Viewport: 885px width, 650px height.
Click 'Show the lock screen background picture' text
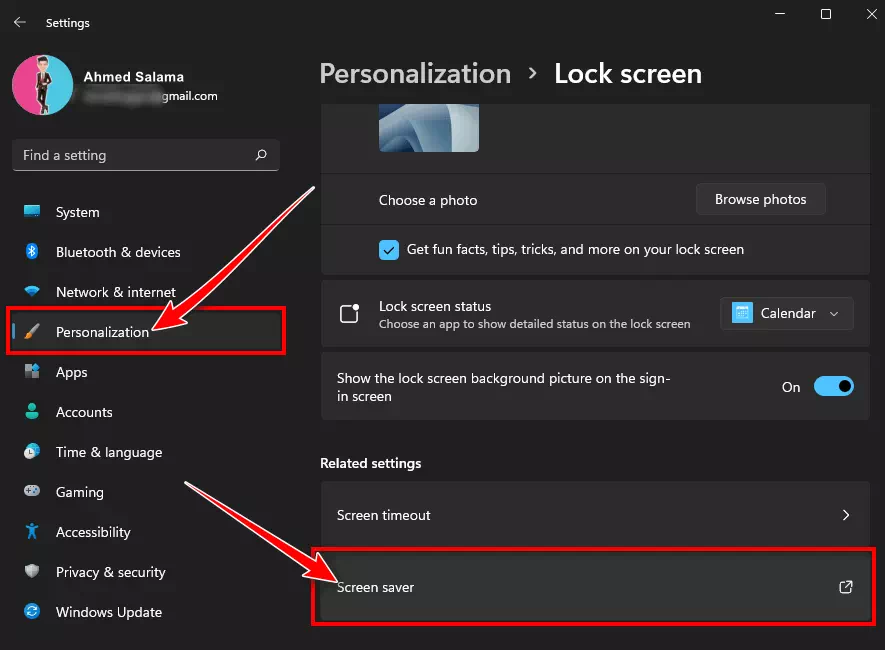tap(503, 387)
